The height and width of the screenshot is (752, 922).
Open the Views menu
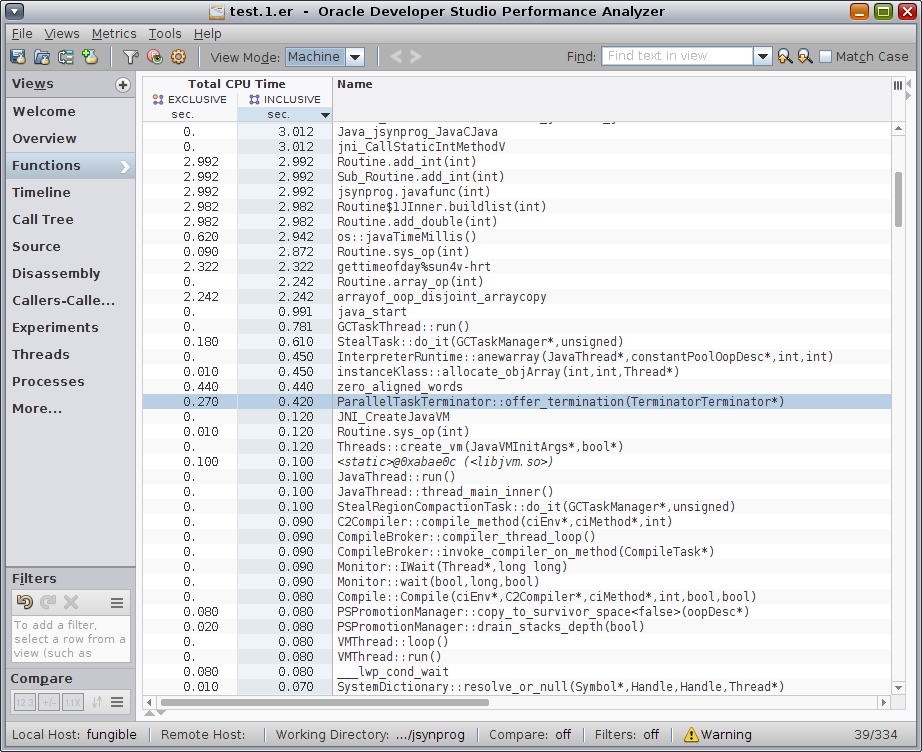point(62,34)
